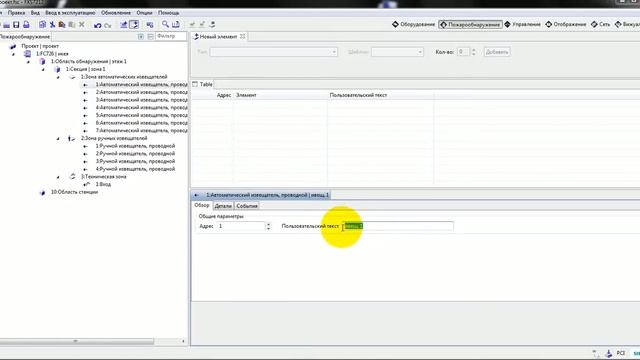Click the expand-all icon beside Фильтр

tap(141, 37)
